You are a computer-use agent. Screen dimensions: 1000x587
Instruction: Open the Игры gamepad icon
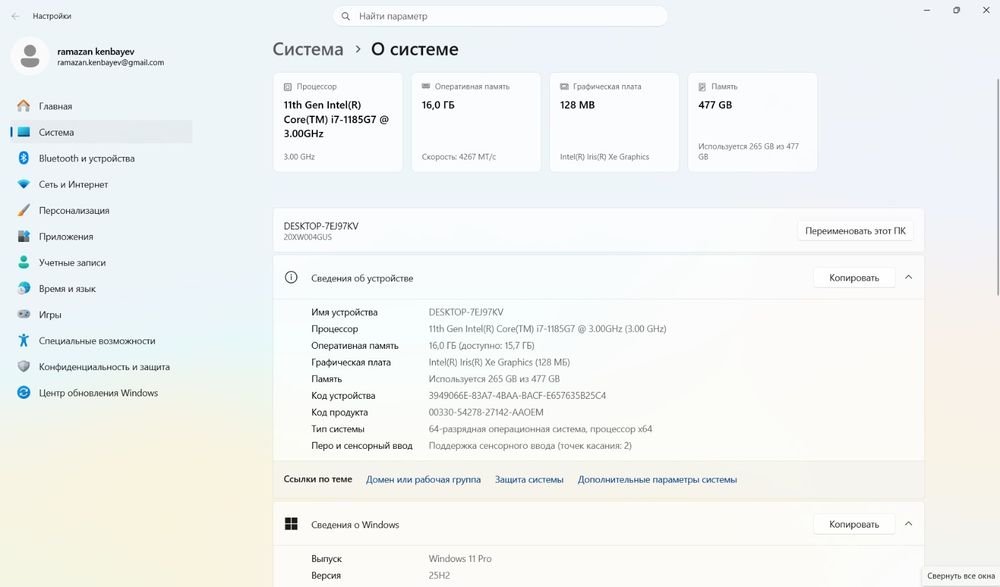point(24,315)
